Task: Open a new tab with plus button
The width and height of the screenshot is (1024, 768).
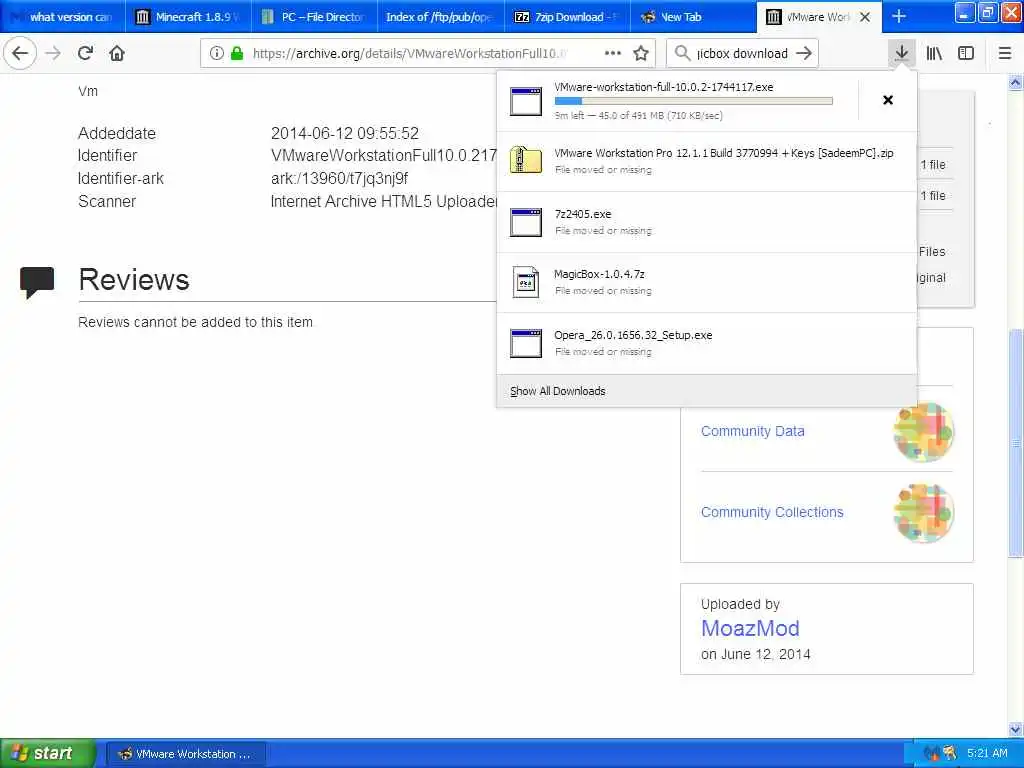Action: [899, 16]
